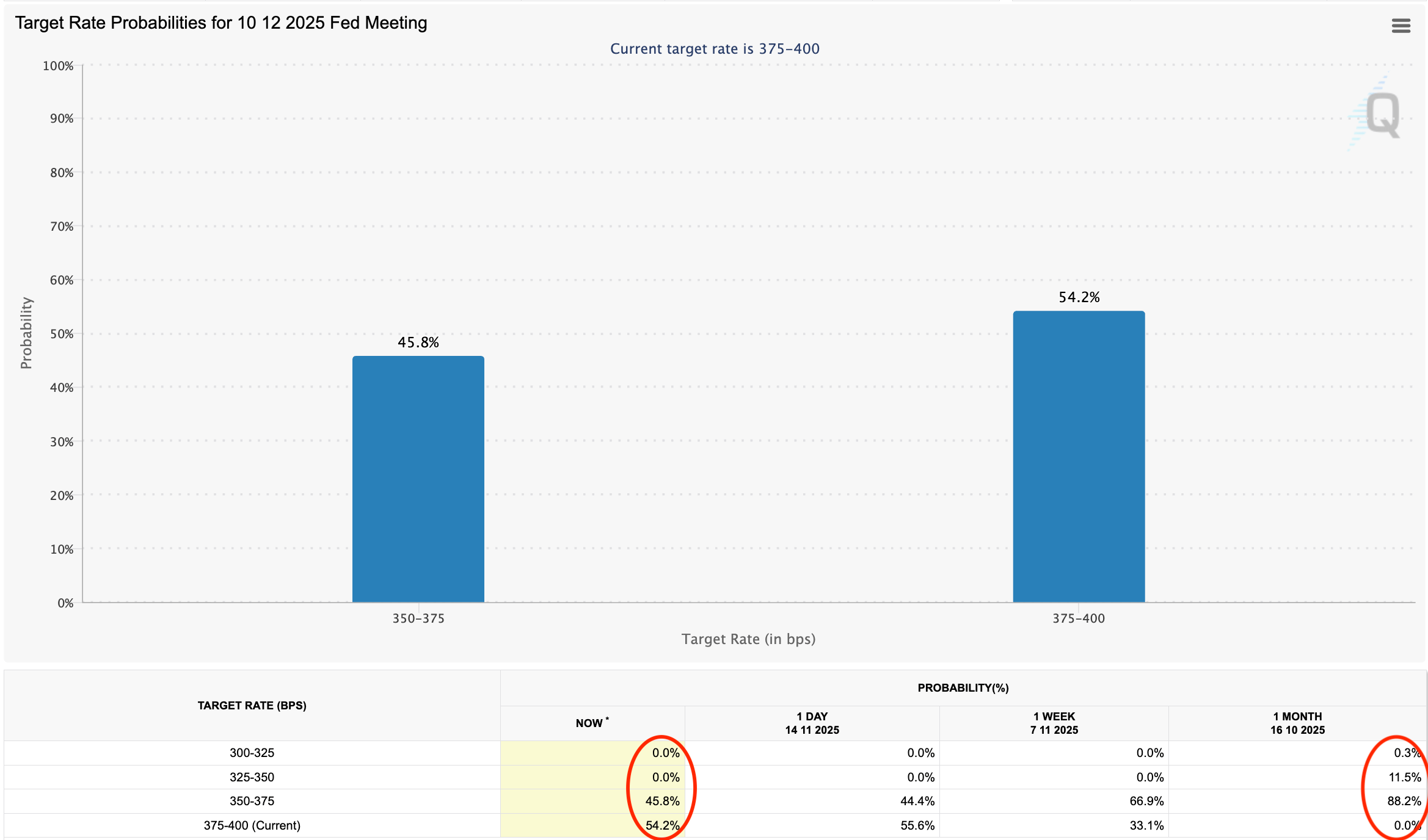Select the 300-325 target rate row
The height and width of the screenshot is (840, 1428).
point(252,753)
